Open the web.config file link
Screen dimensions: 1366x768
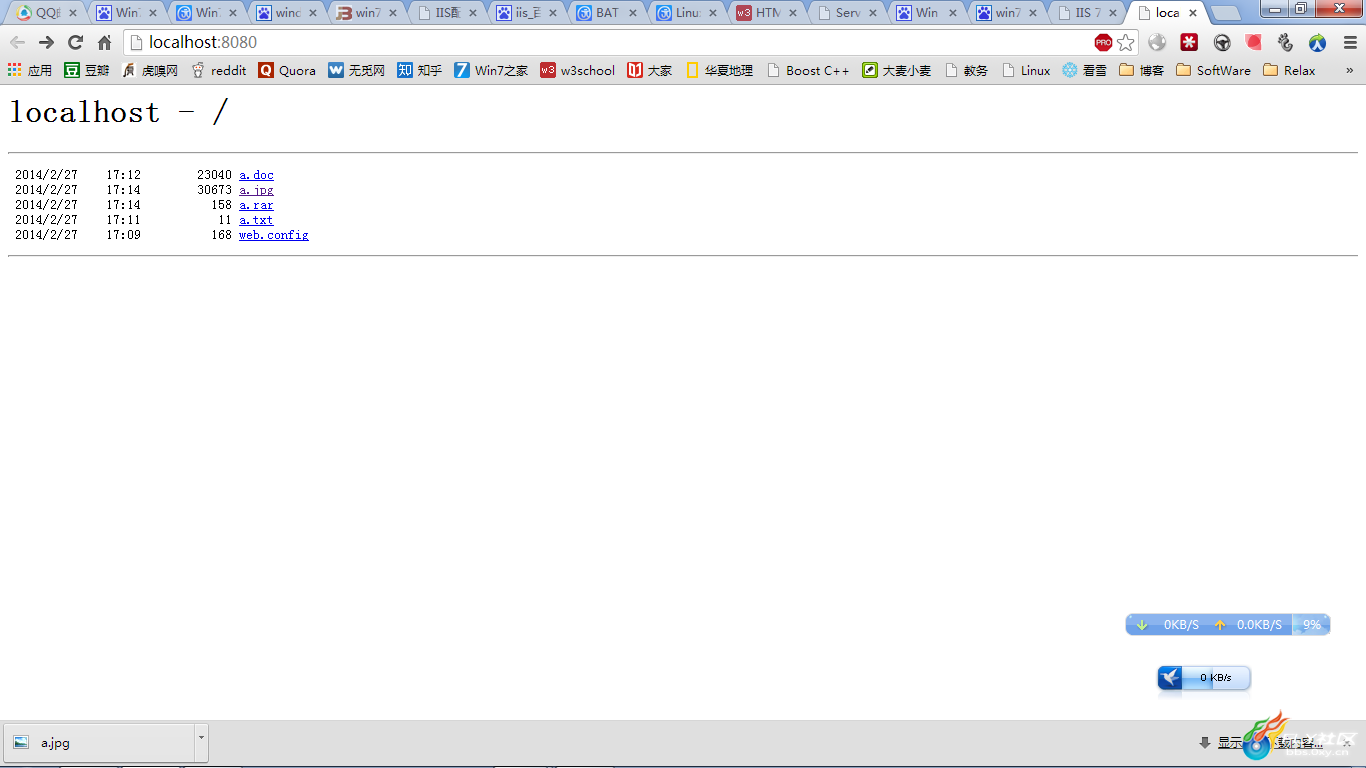click(274, 235)
